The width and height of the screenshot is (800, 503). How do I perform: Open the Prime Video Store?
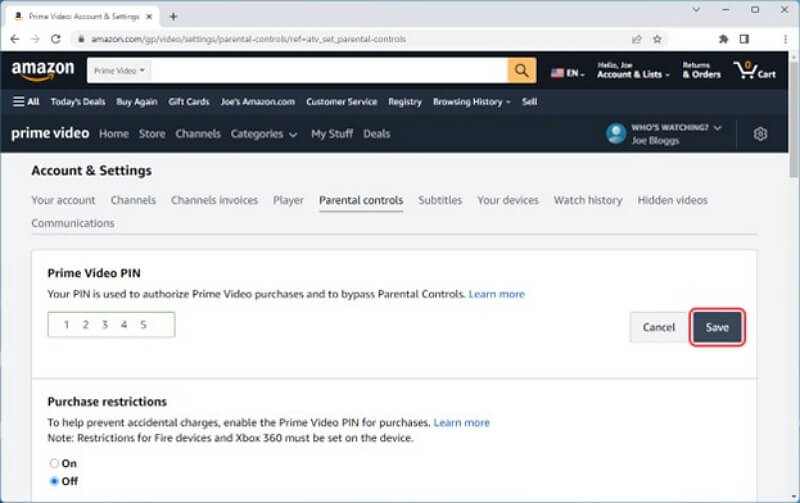152,134
